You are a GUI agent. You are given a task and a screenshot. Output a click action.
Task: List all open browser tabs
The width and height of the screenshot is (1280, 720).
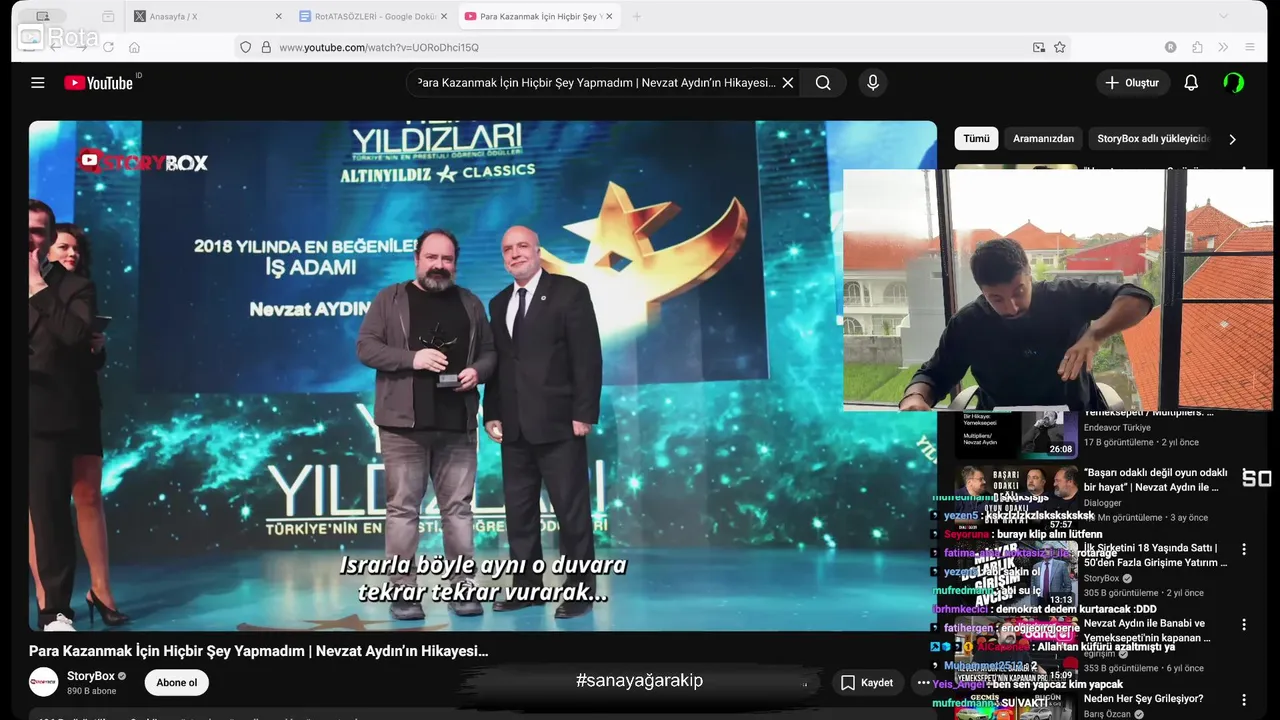pos(1223,16)
